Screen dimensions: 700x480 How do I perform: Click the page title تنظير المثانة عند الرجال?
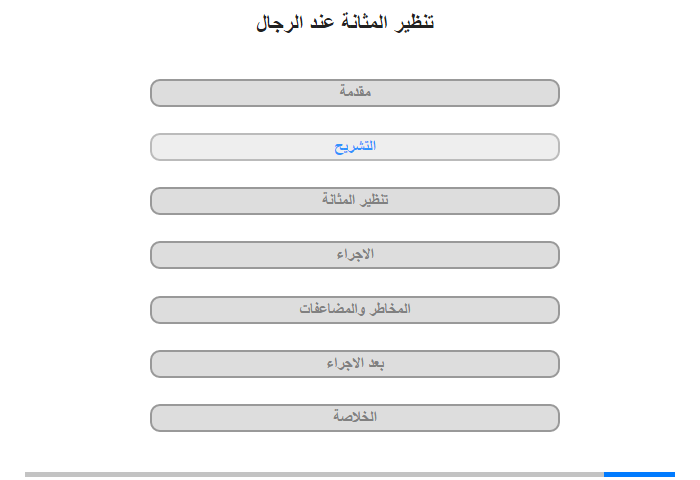tap(345, 22)
